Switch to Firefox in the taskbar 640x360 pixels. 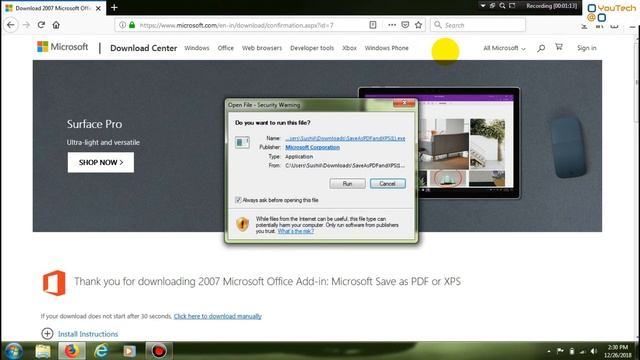pyautogui.click(x=72, y=351)
